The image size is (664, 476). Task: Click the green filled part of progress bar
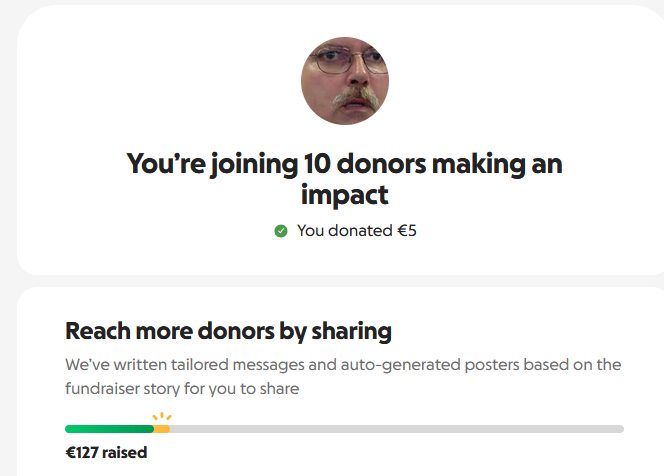108,429
